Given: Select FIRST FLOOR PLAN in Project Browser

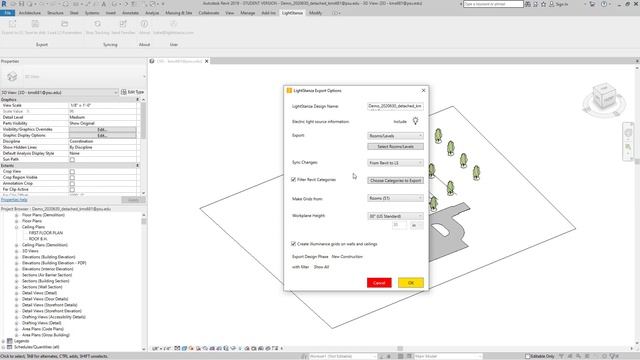Looking at the screenshot, I should click(46, 233).
